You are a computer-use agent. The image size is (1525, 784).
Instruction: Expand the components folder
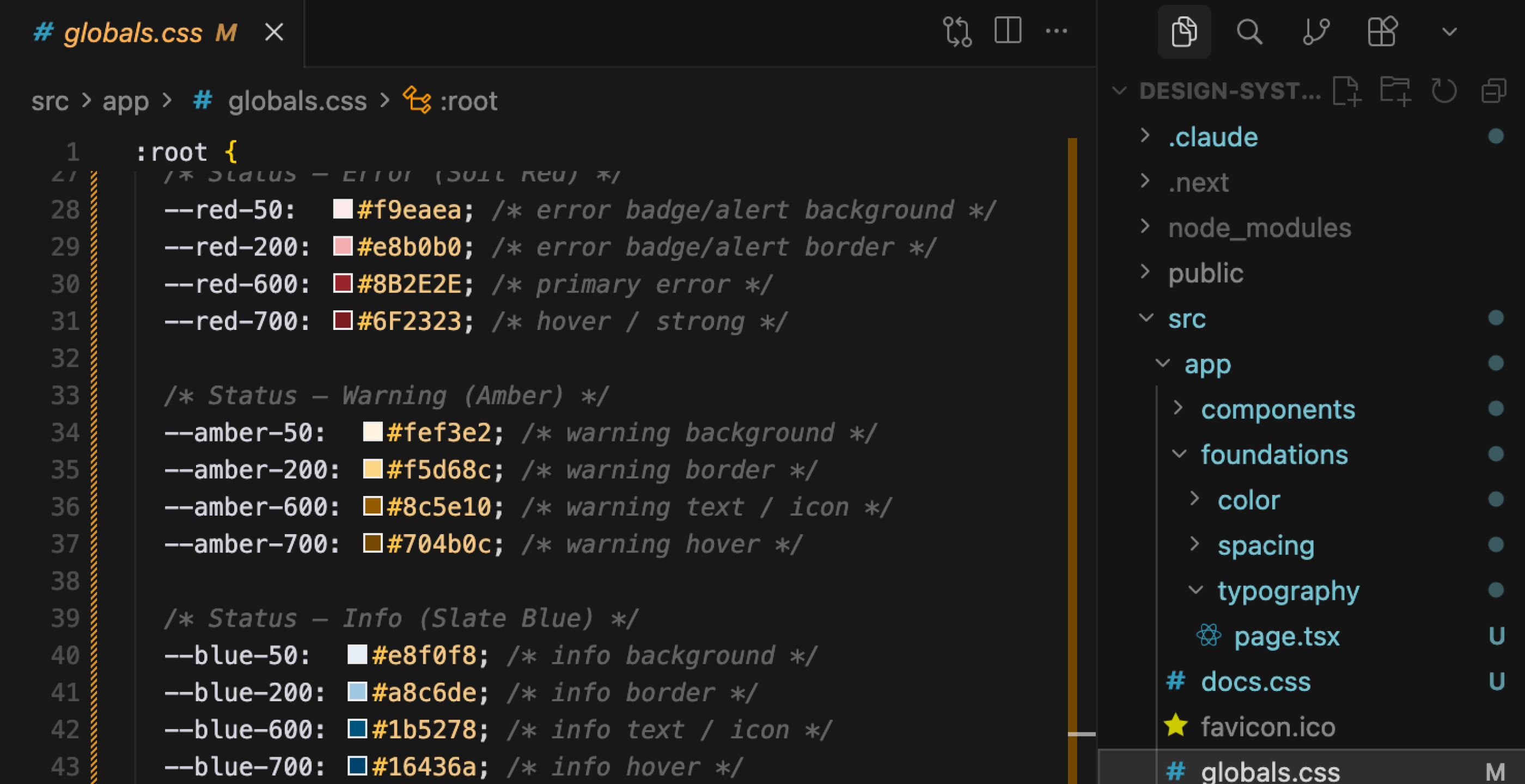1311,409
